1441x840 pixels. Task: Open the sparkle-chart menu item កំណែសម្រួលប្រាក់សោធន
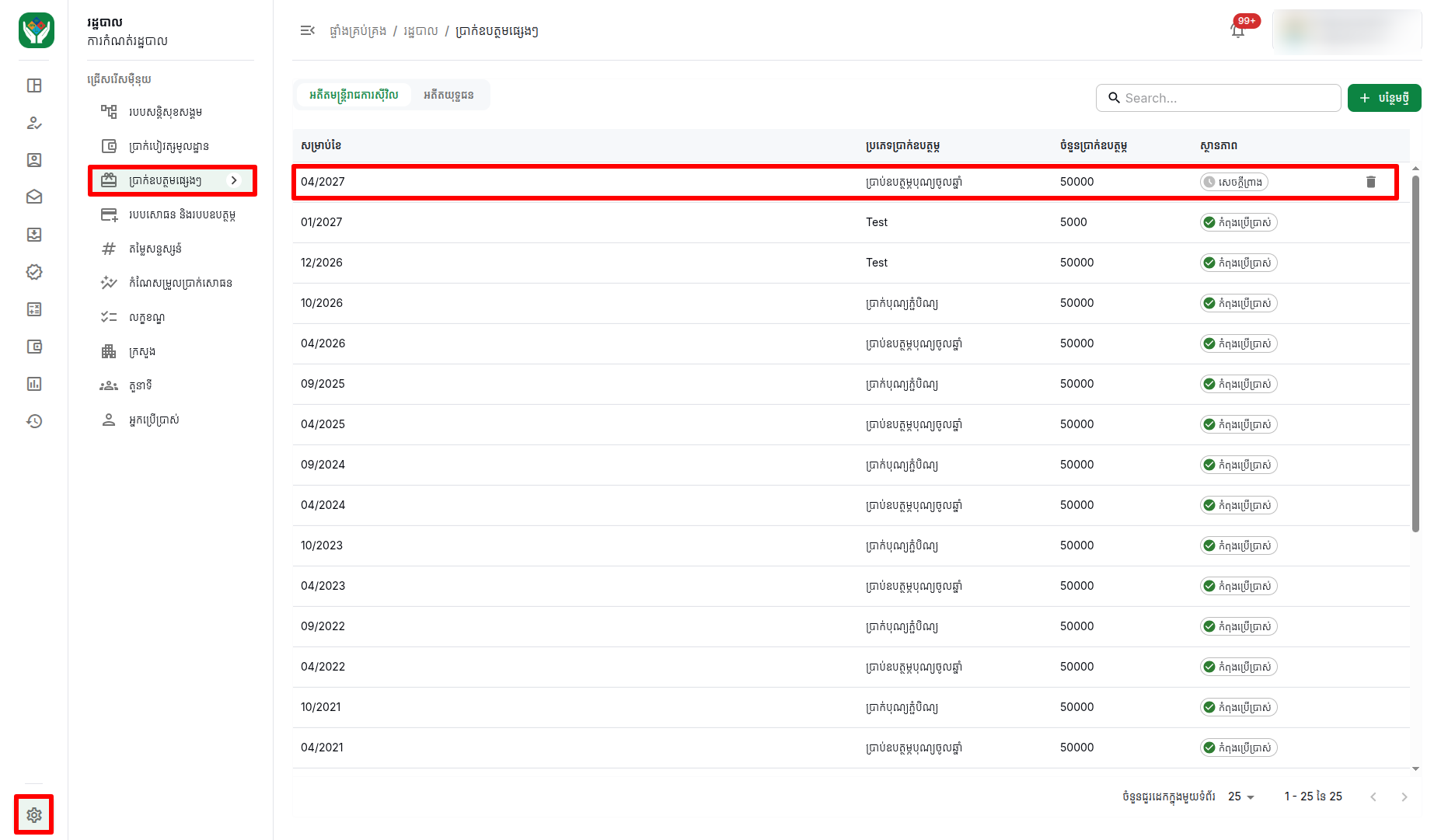click(x=171, y=283)
